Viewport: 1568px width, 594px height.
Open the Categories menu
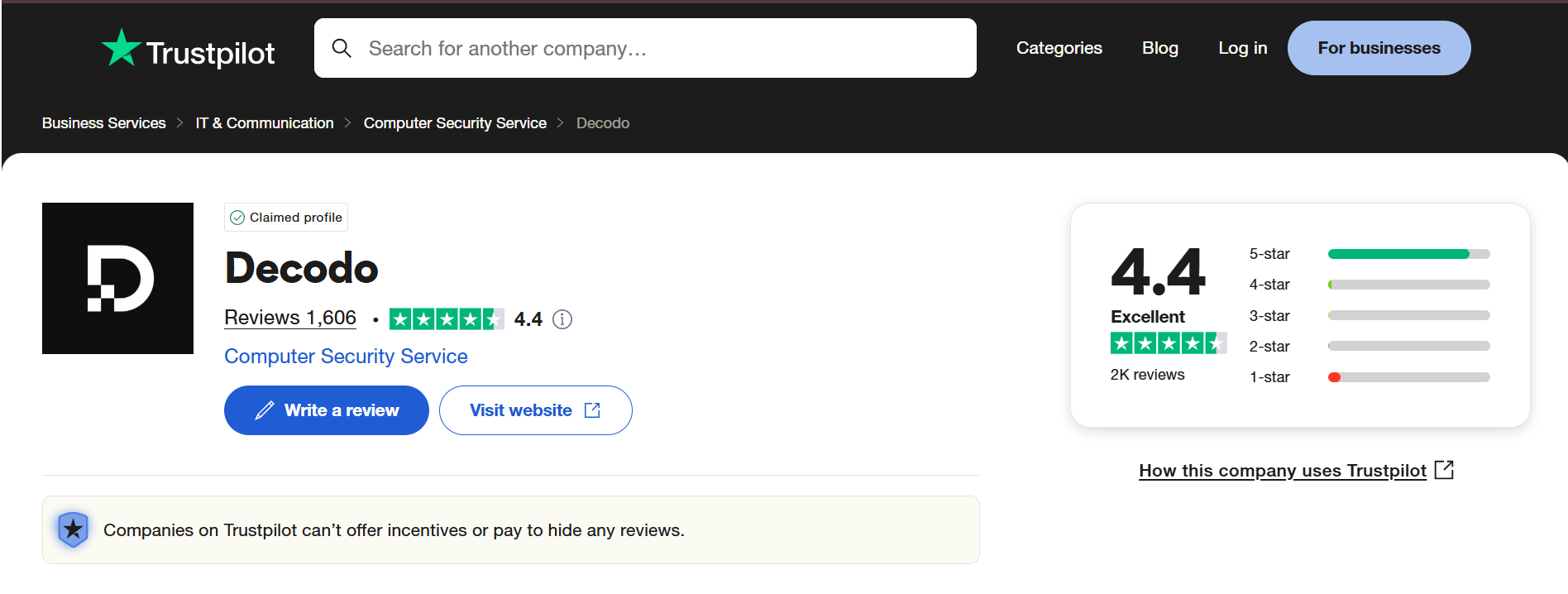(1059, 48)
